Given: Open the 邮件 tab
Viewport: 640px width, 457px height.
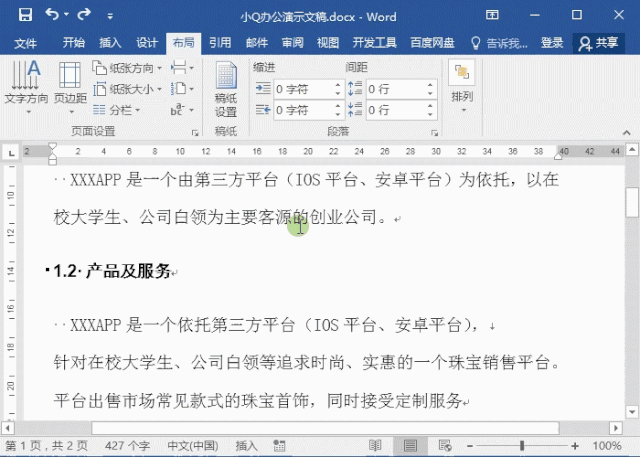Looking at the screenshot, I should (x=257, y=42).
